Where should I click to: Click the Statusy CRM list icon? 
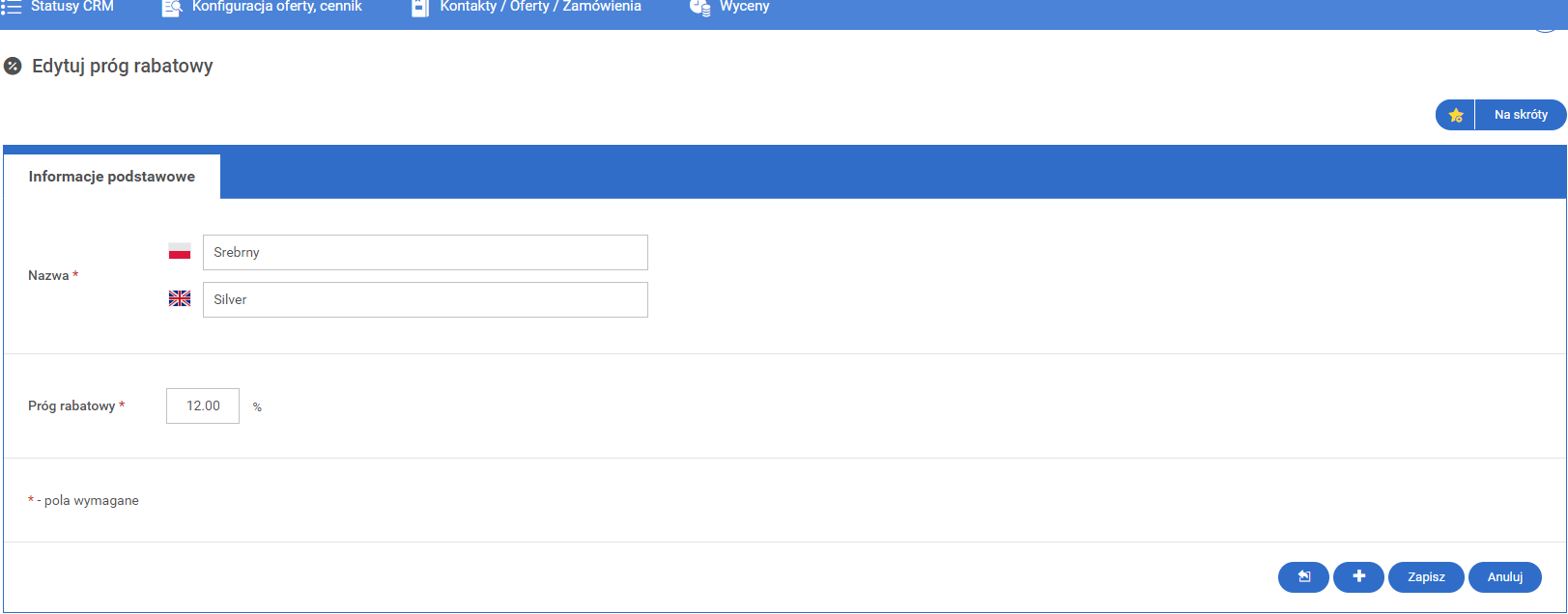11,7
